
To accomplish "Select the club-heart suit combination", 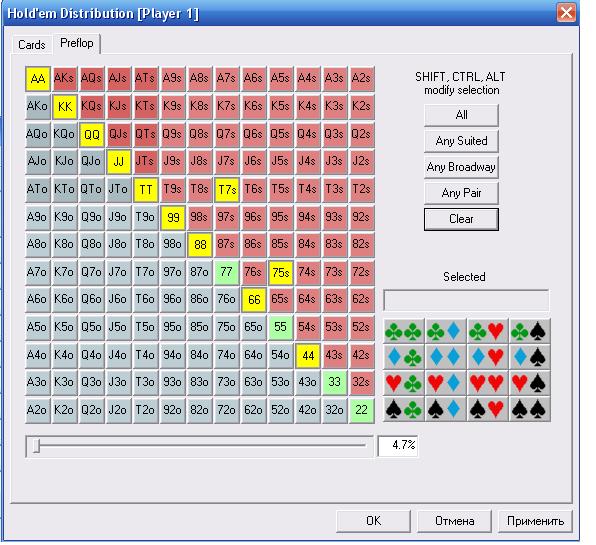I will [x=488, y=331].
